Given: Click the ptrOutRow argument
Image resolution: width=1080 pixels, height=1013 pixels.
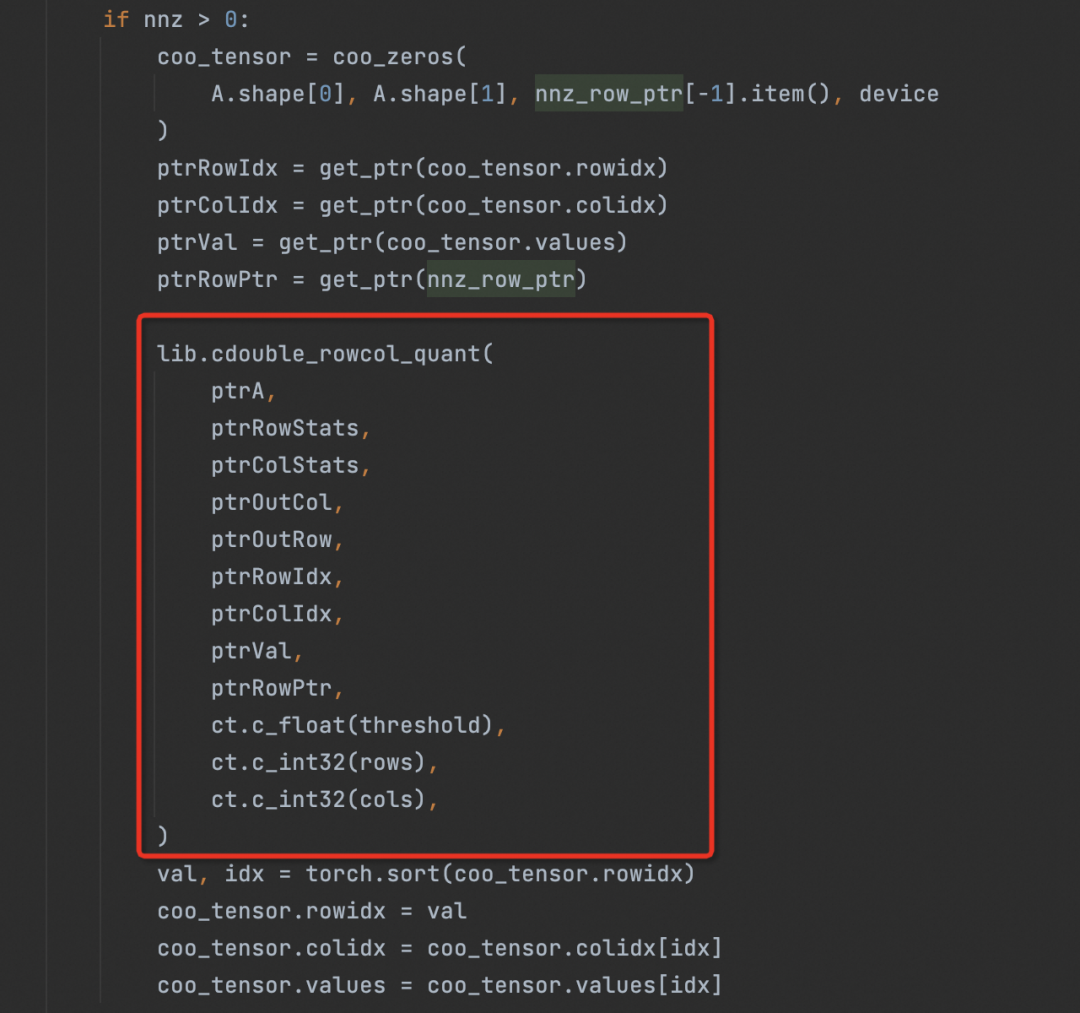Looking at the screenshot, I should [271, 539].
